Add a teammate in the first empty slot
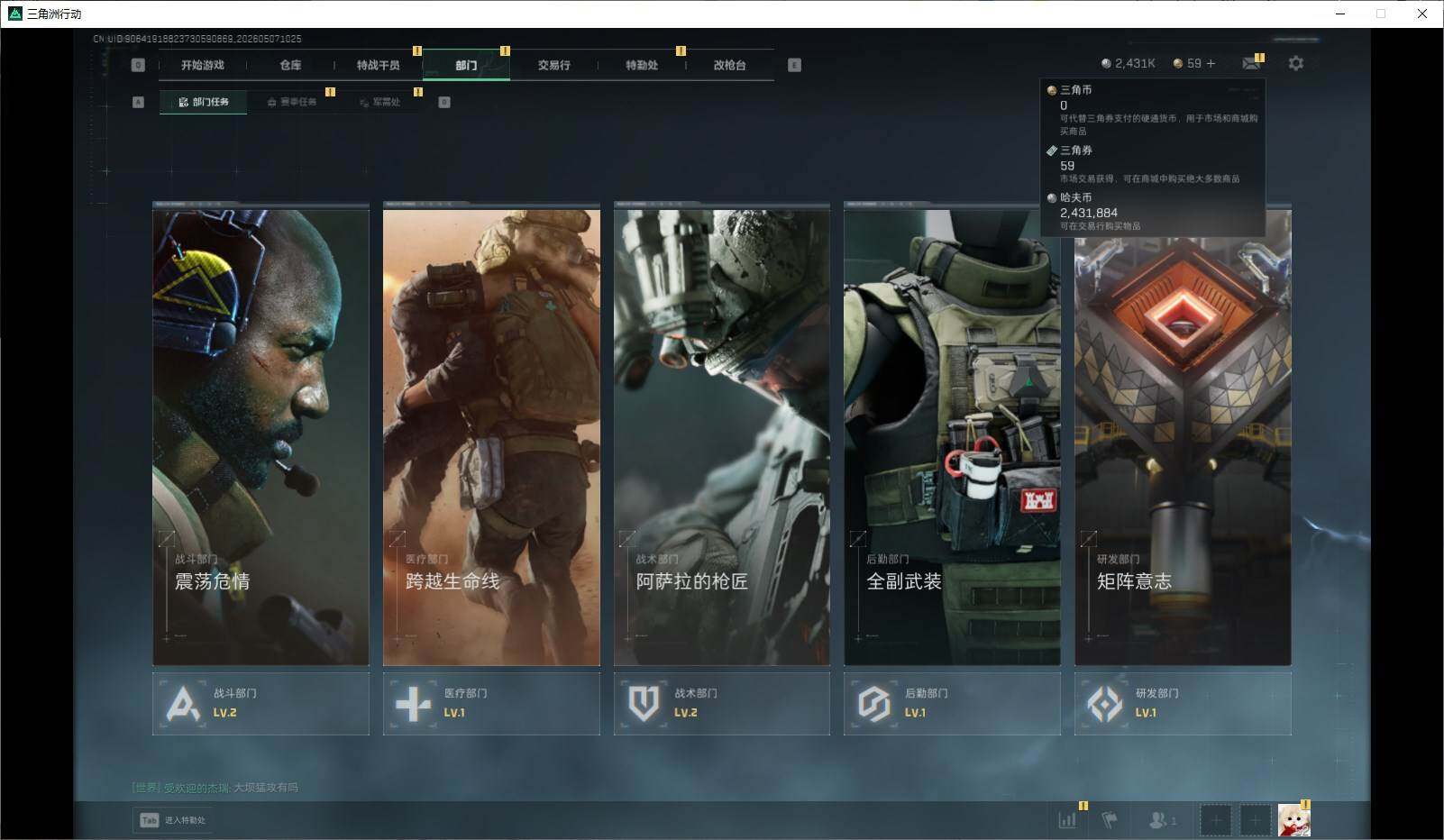The height and width of the screenshot is (840, 1444). [x=1215, y=820]
